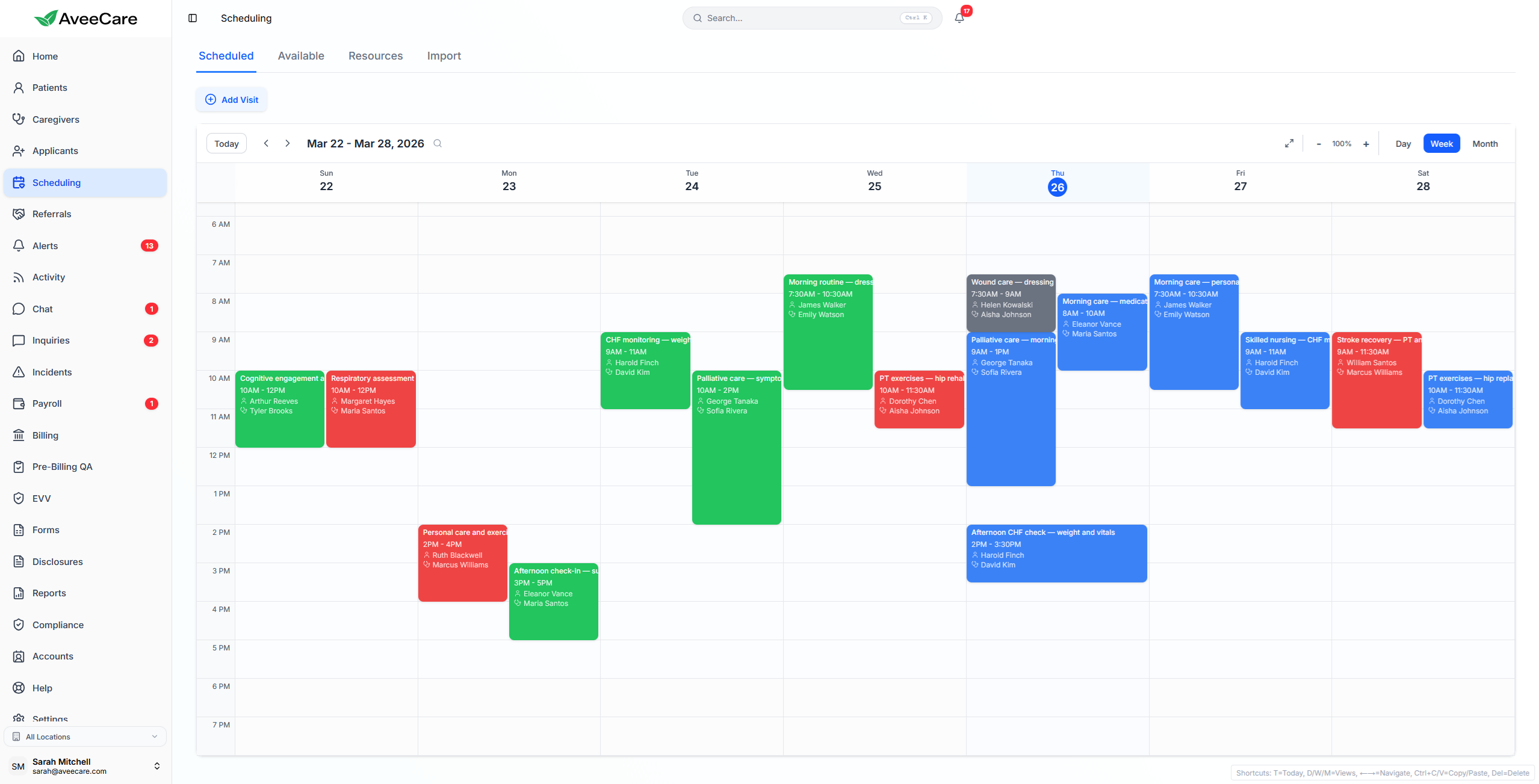Screen dimensions: 1539x784
Task: Open the Incidents page
Action: point(52,372)
